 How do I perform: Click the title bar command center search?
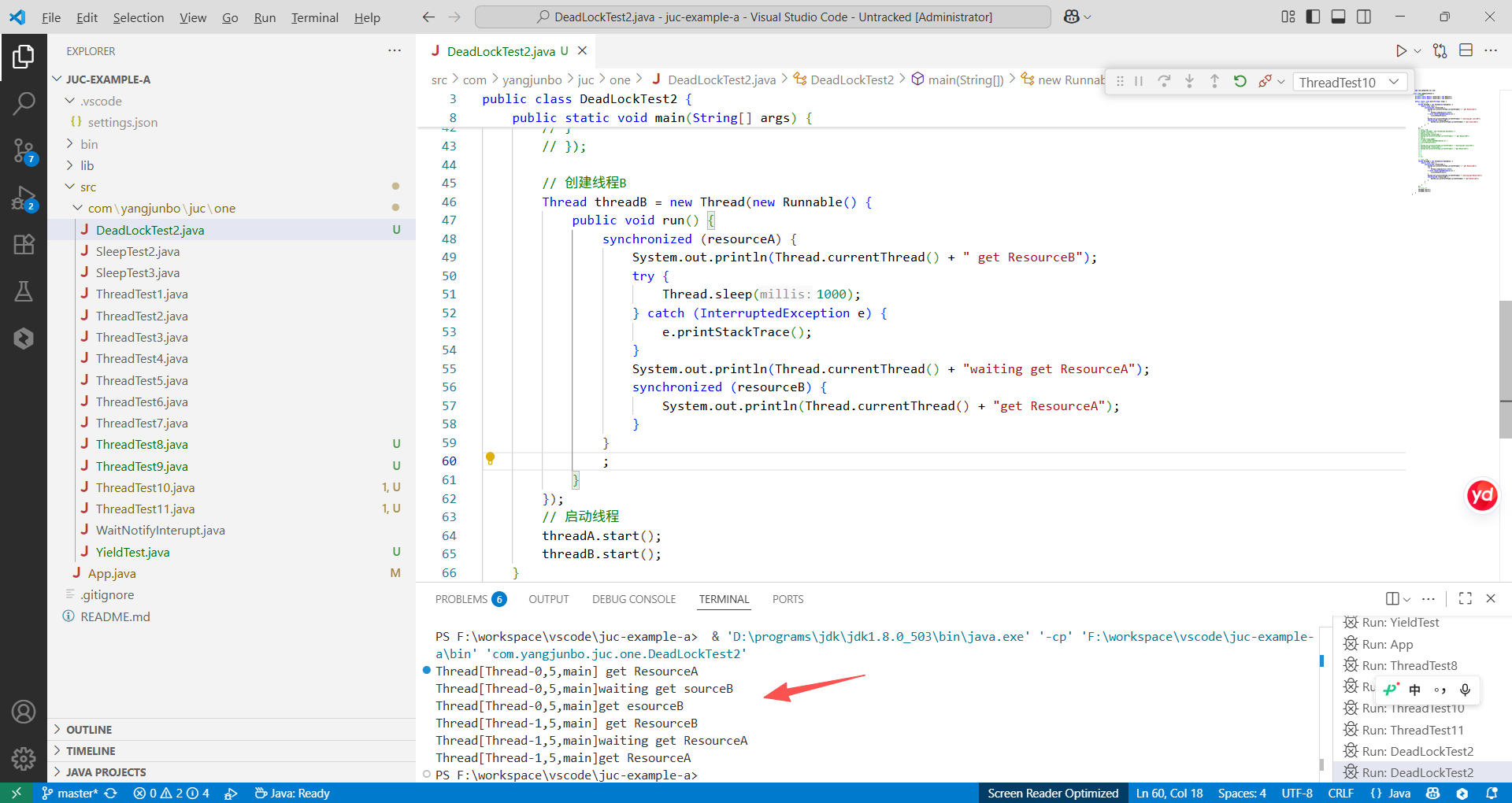(x=762, y=17)
